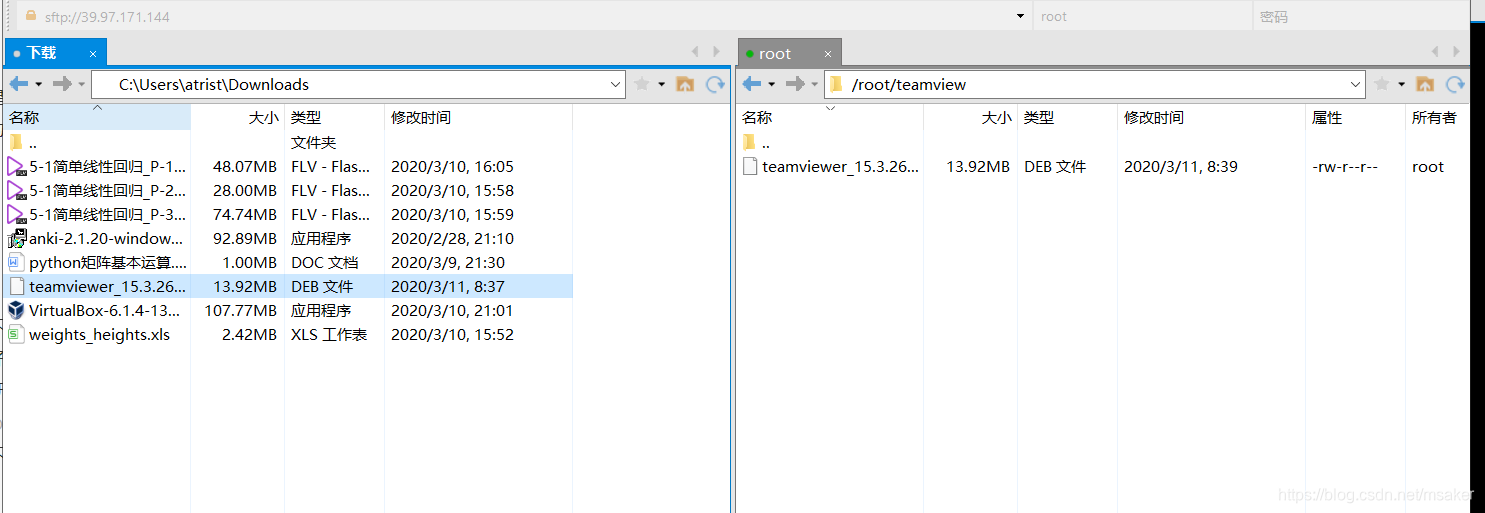The height and width of the screenshot is (513, 1485).
Task: Click the lock icon beside sftp address
Action: click(x=30, y=16)
